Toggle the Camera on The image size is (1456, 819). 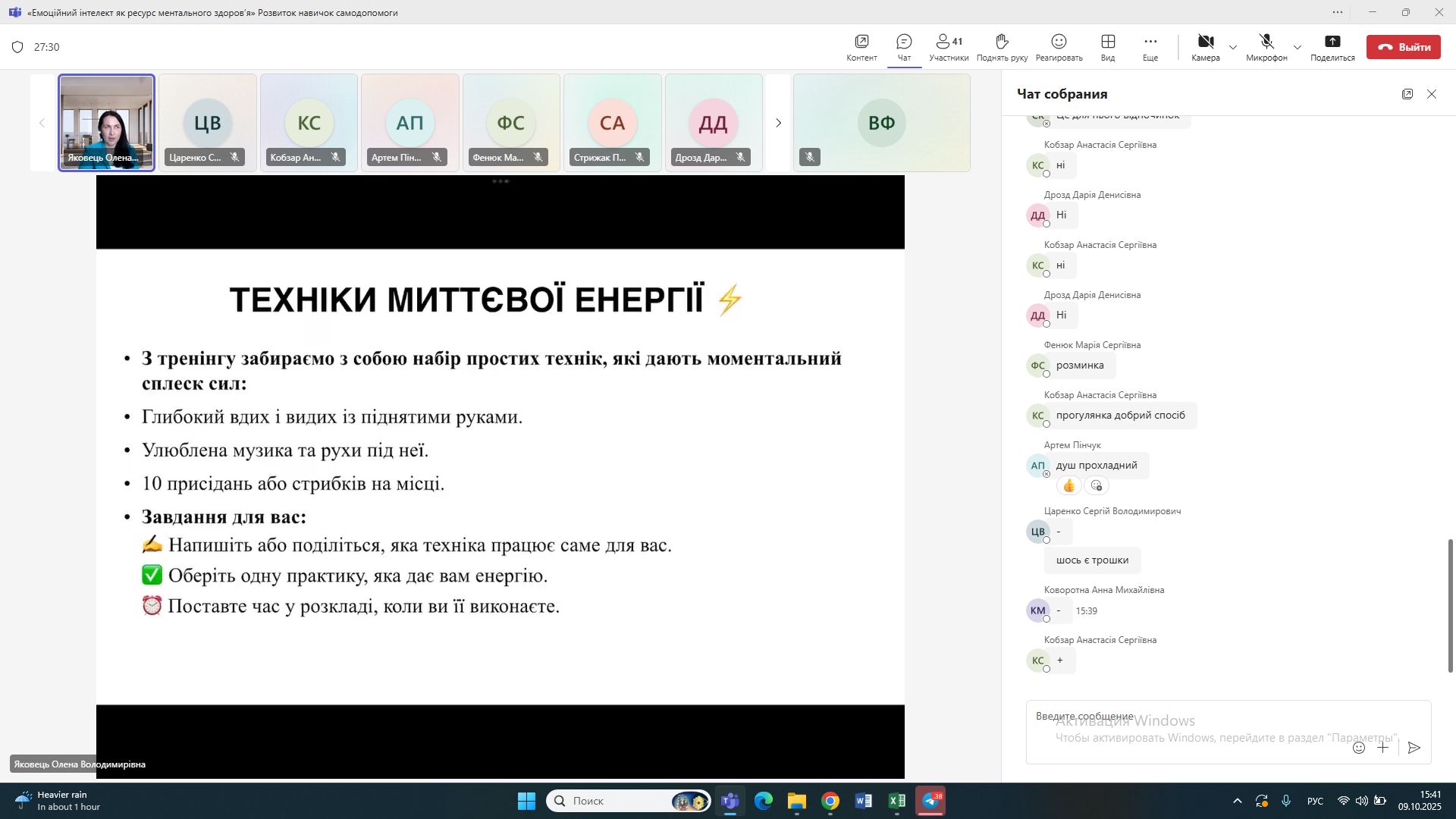[x=1205, y=47]
